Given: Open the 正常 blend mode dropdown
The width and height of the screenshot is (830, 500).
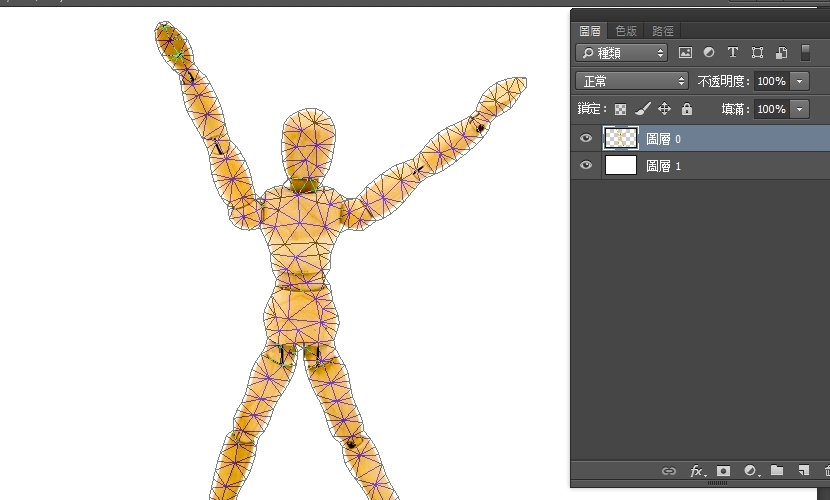Looking at the screenshot, I should pyautogui.click(x=633, y=81).
